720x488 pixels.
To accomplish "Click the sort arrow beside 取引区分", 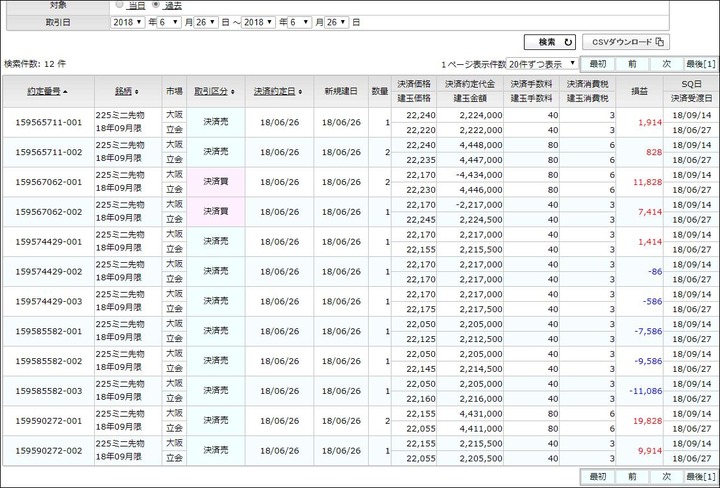I will pyautogui.click(x=232, y=92).
